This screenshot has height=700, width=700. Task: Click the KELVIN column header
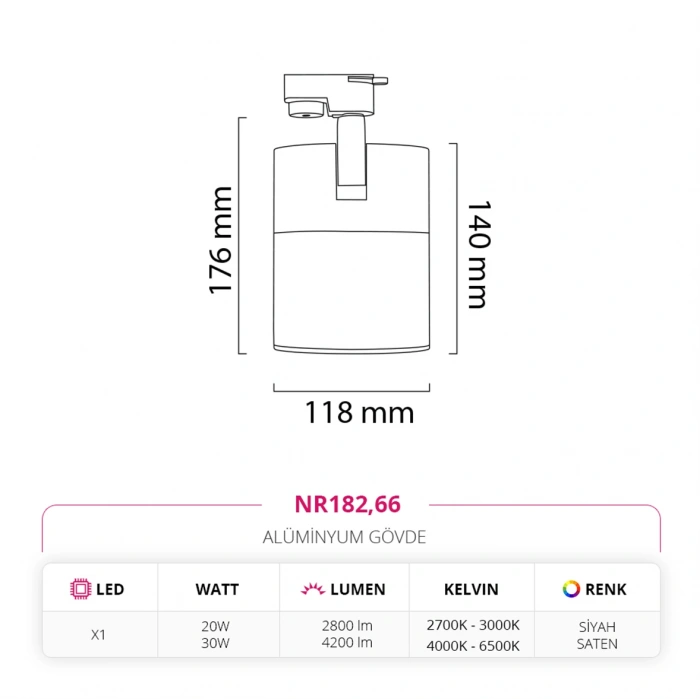coord(470,589)
